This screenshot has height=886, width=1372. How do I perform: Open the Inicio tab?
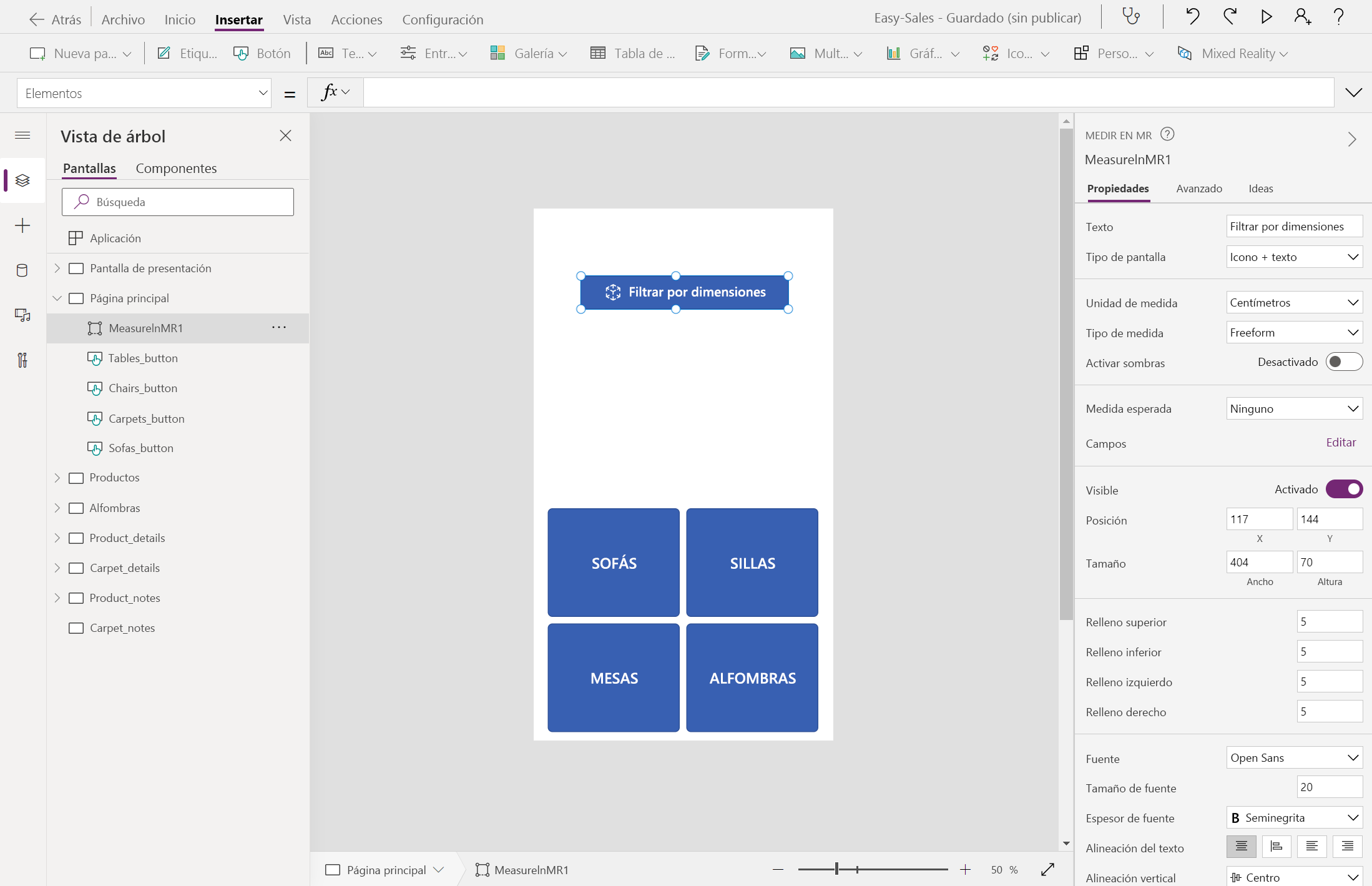click(x=180, y=19)
